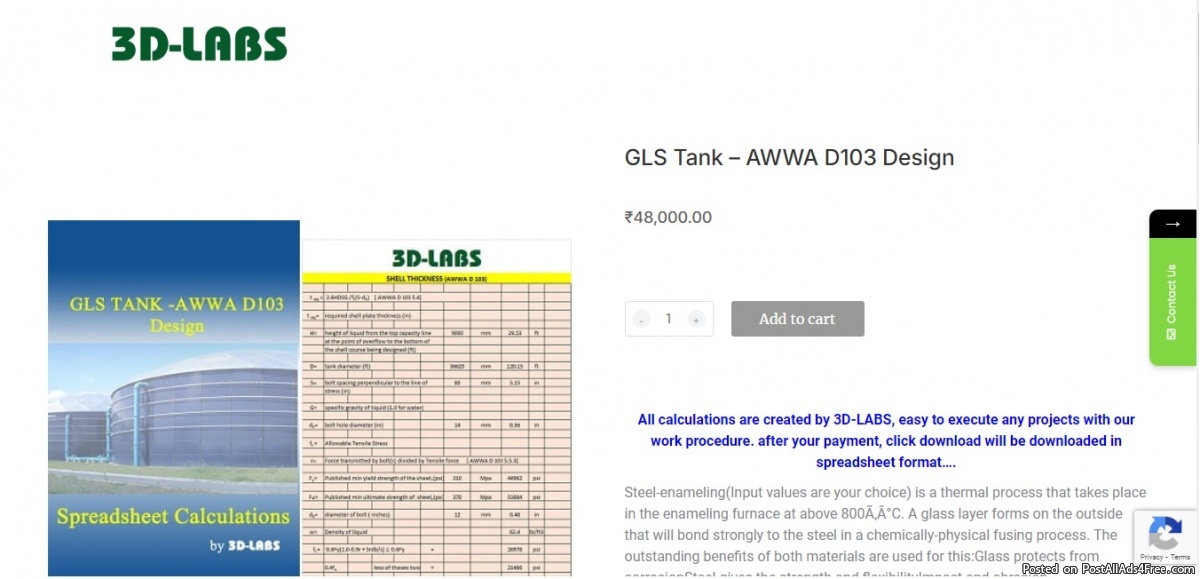Open the reCAPTCHA Terms link
This screenshot has height=579, width=1200.
pyautogui.click(x=1180, y=557)
